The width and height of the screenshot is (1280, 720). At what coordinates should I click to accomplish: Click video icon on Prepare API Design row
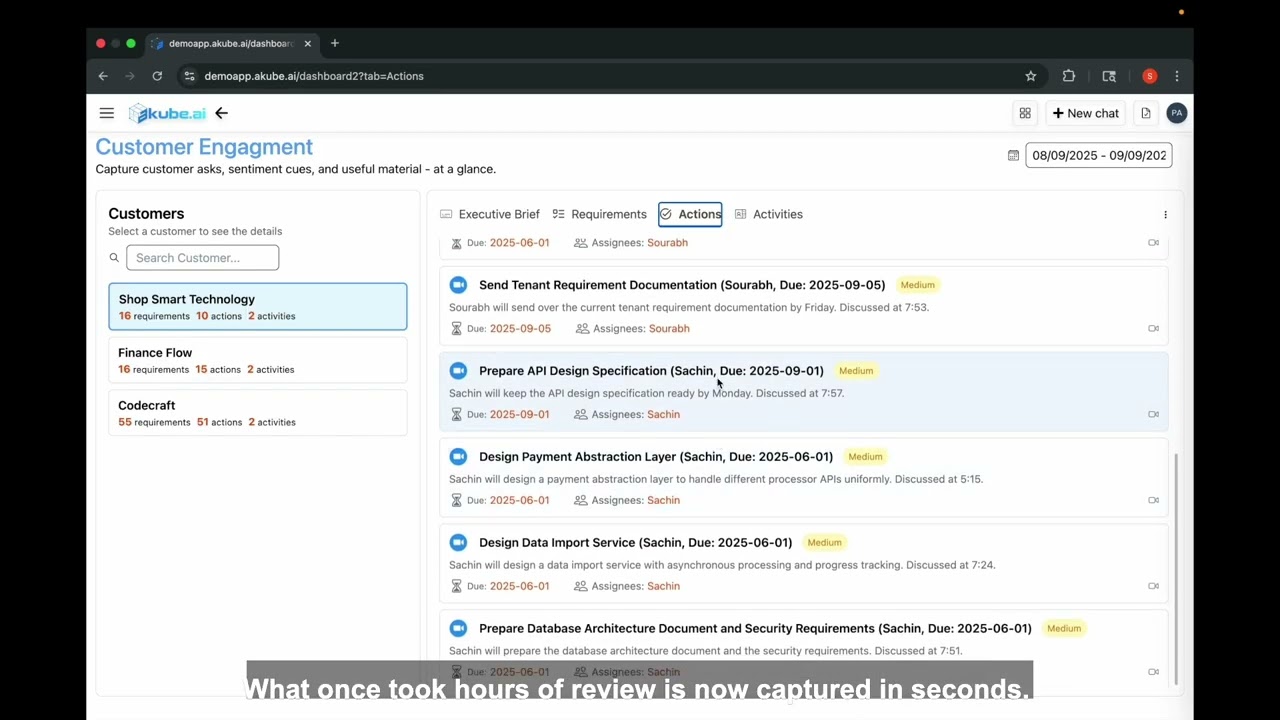click(1153, 414)
